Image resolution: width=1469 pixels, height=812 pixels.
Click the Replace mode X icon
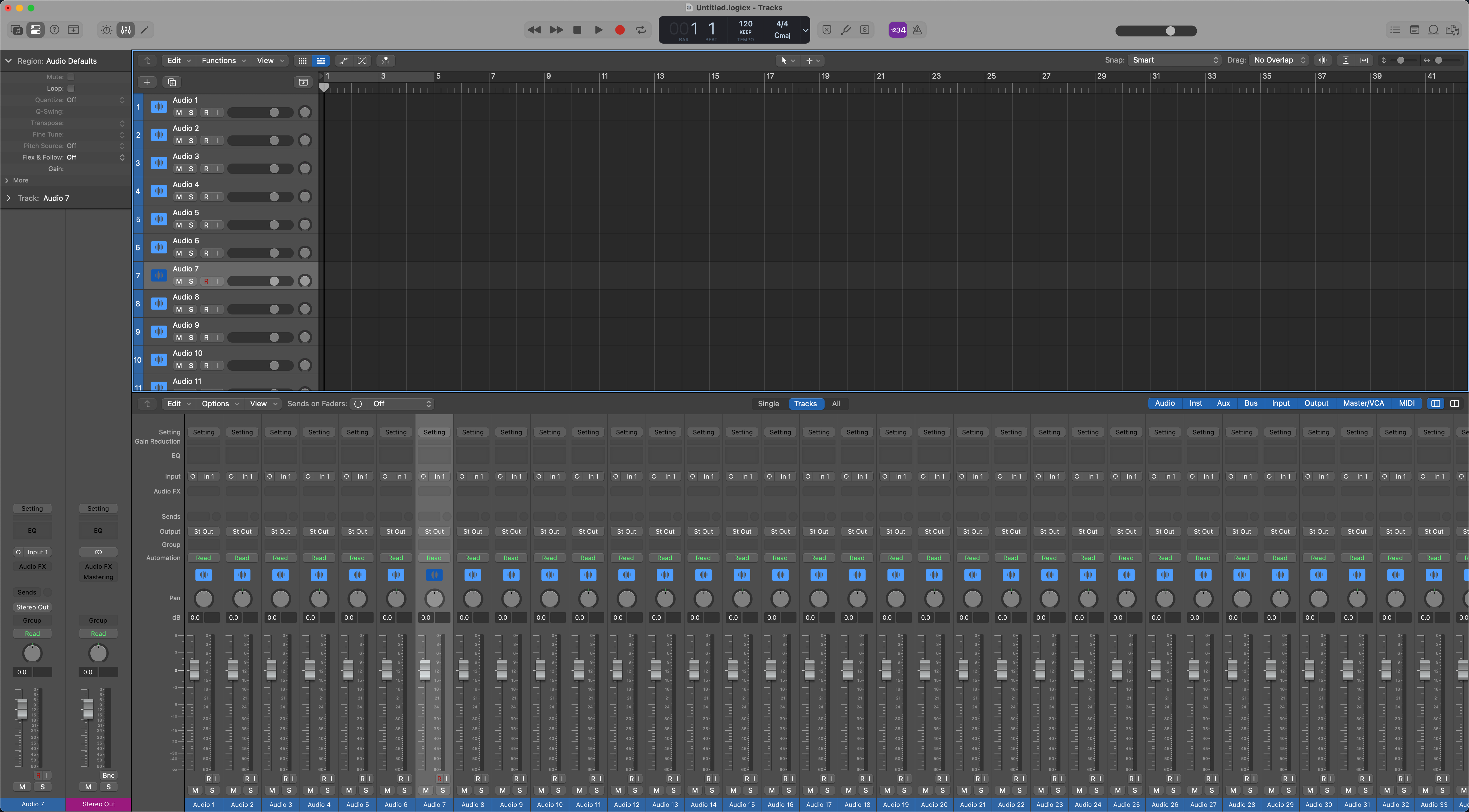click(827, 30)
